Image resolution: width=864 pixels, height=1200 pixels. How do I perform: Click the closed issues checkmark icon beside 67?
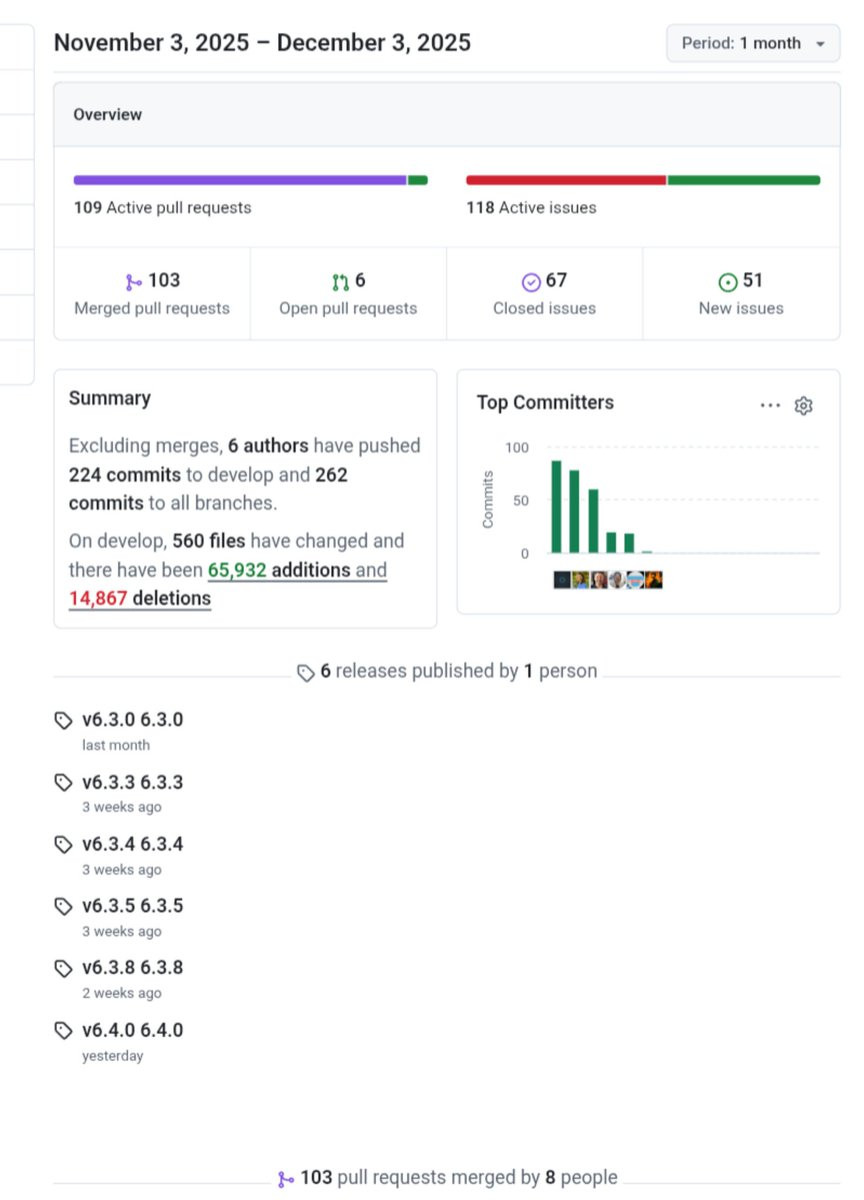531,282
